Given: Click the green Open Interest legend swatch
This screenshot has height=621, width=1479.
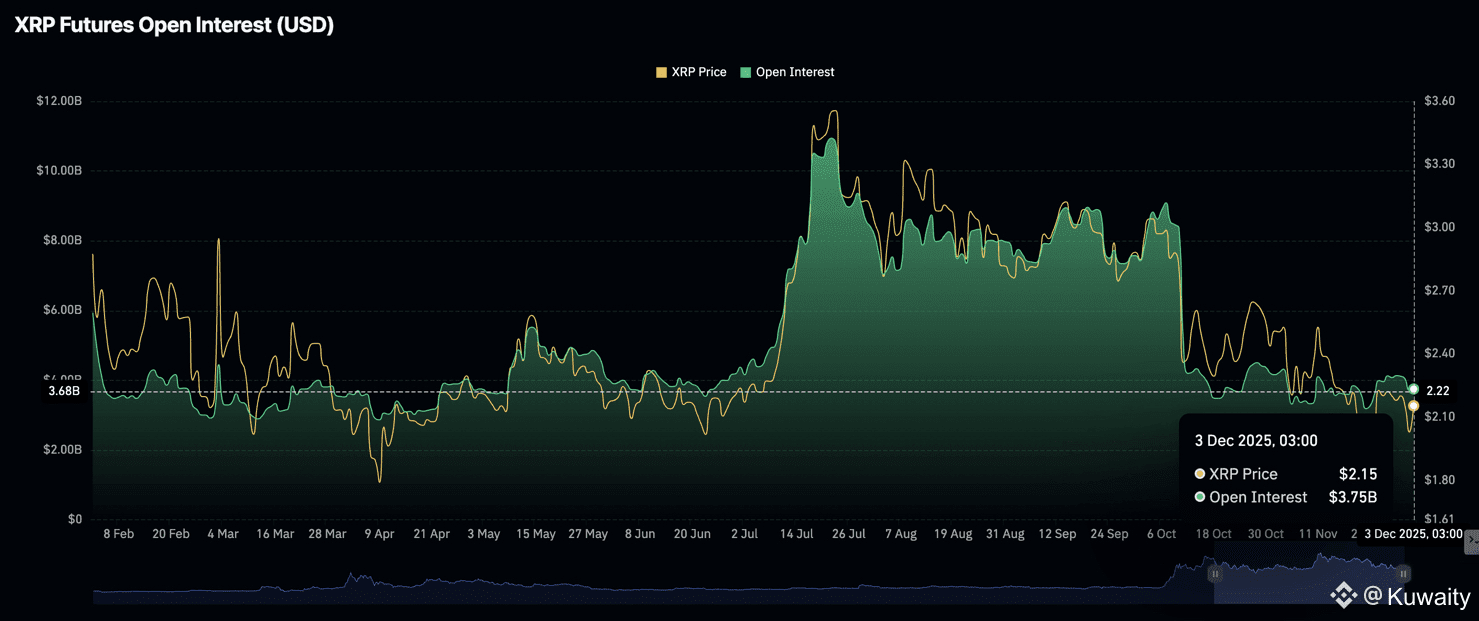Looking at the screenshot, I should click(x=745, y=72).
